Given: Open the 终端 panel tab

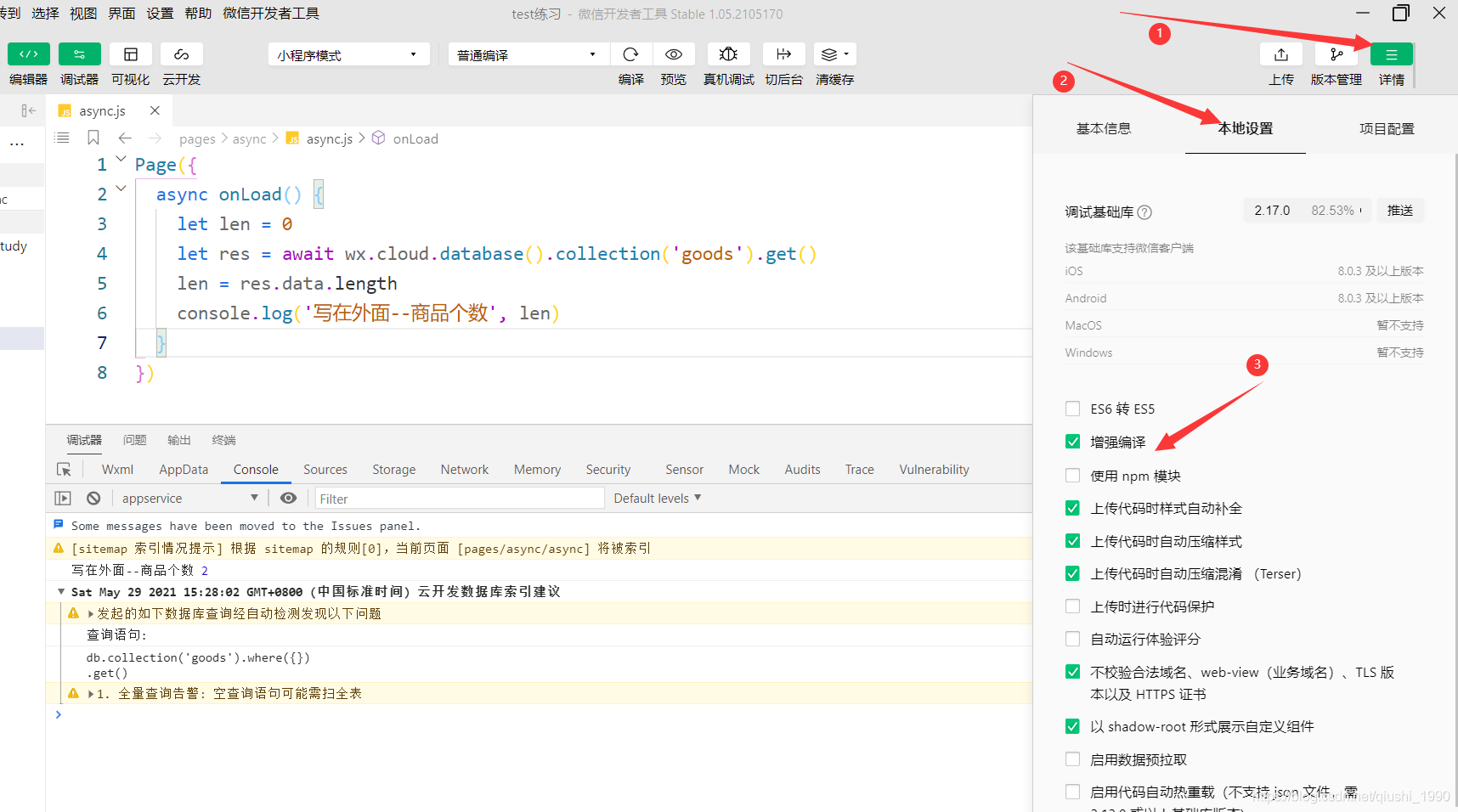Looking at the screenshot, I should (x=223, y=440).
